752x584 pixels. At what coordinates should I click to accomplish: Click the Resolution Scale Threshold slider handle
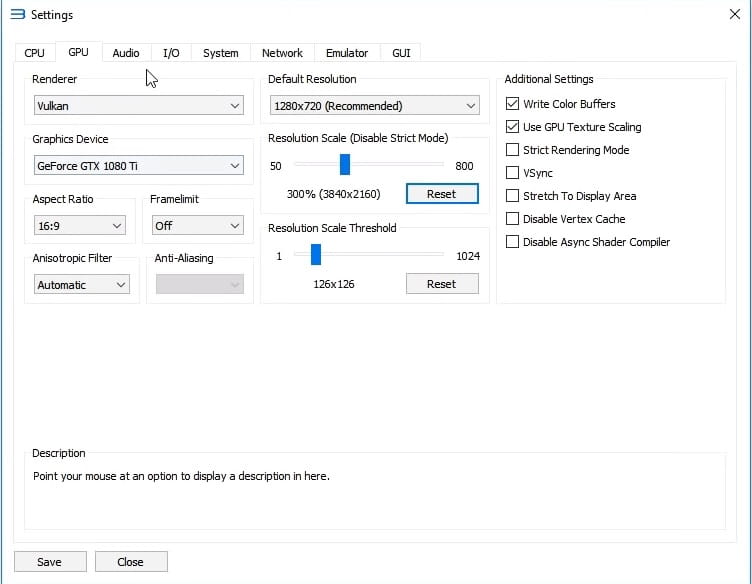click(315, 255)
